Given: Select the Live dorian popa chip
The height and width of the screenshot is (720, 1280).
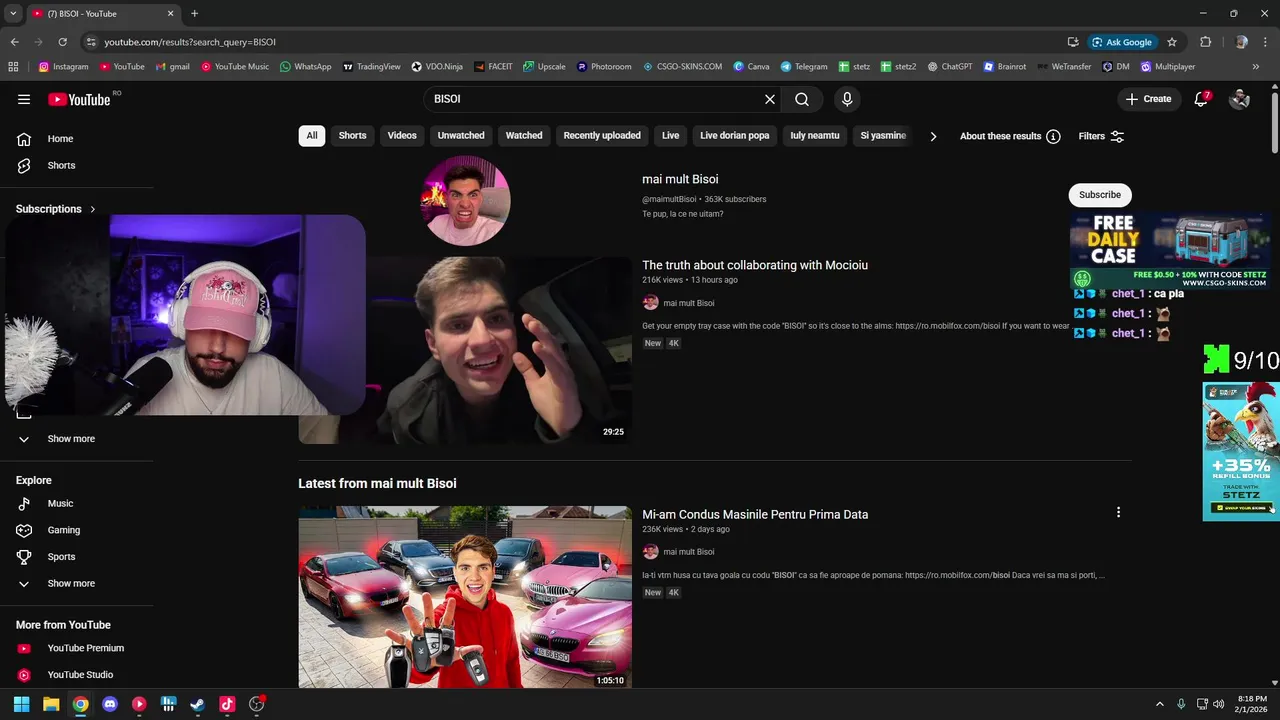Looking at the screenshot, I should [x=735, y=136].
